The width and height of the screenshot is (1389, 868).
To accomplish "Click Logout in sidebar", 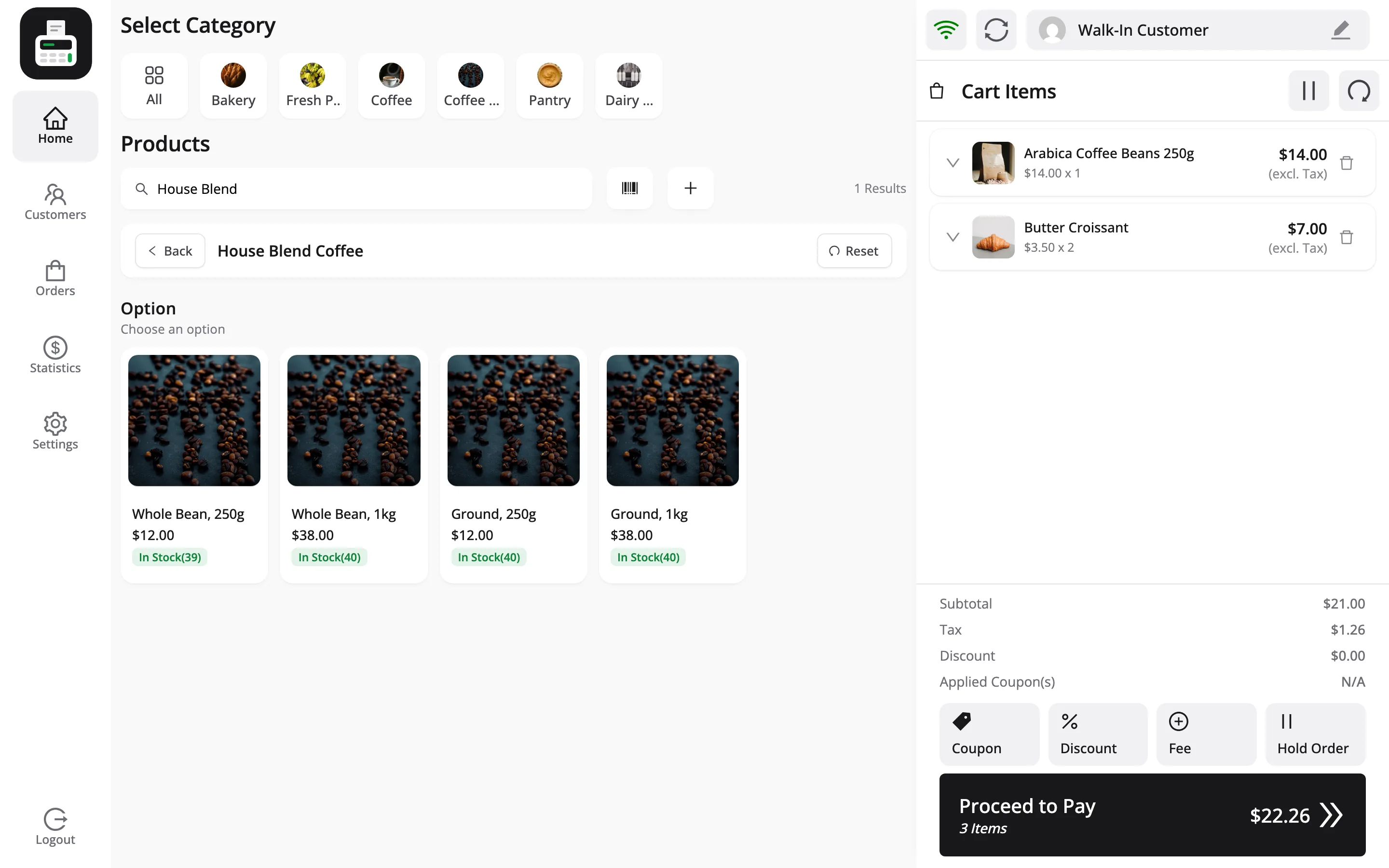I will [x=55, y=827].
